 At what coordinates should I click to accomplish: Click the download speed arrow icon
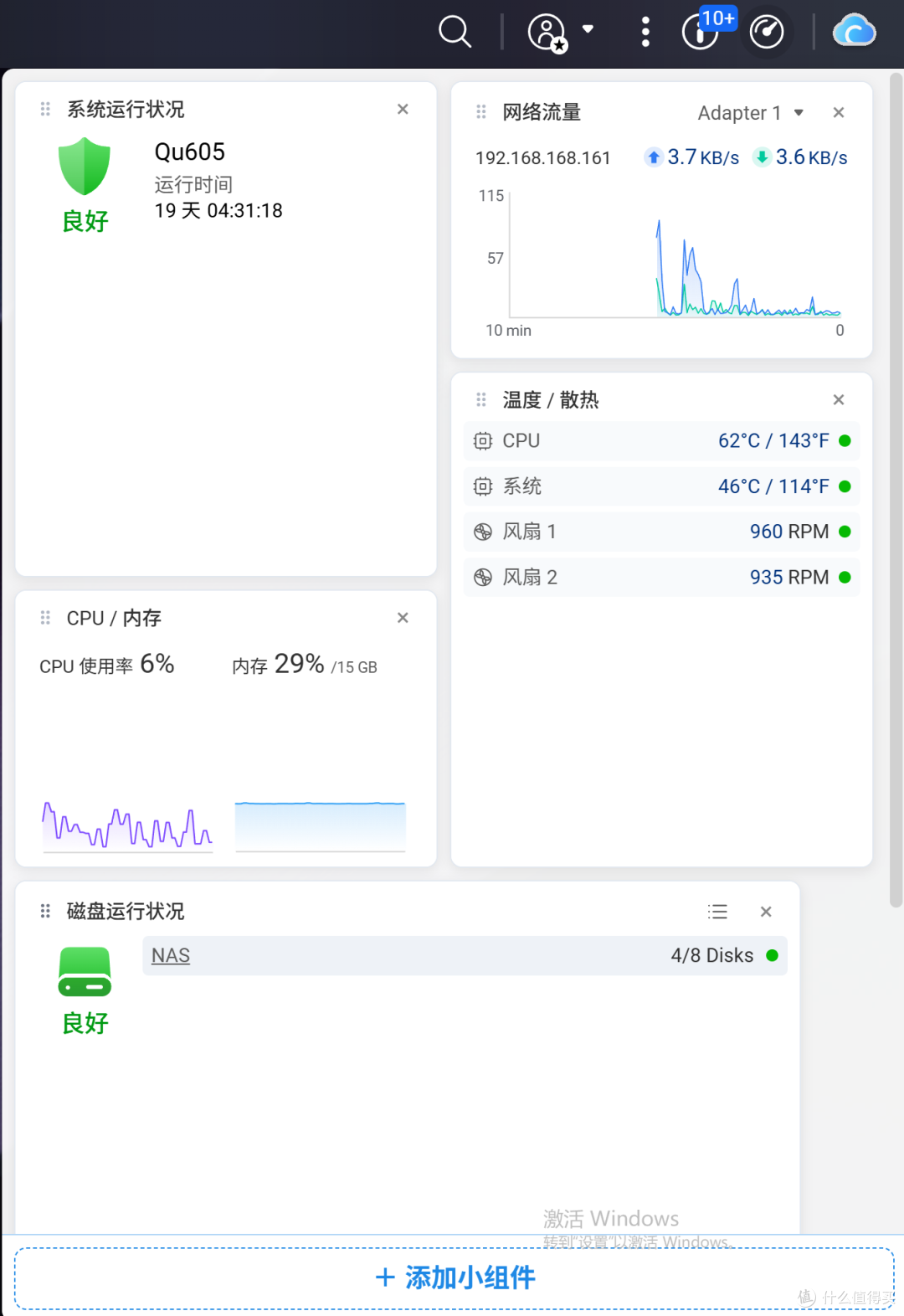tap(762, 157)
